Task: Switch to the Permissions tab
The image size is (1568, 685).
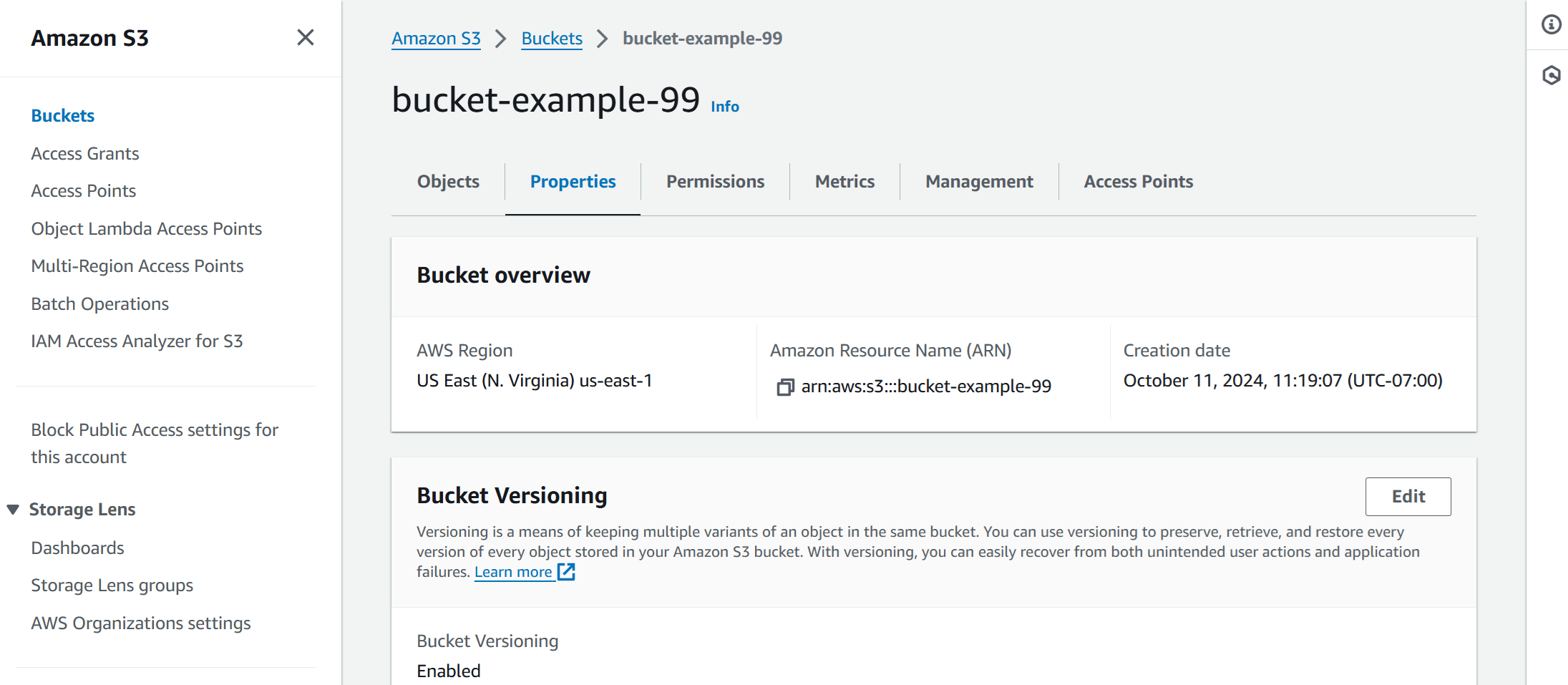Action: [x=715, y=181]
